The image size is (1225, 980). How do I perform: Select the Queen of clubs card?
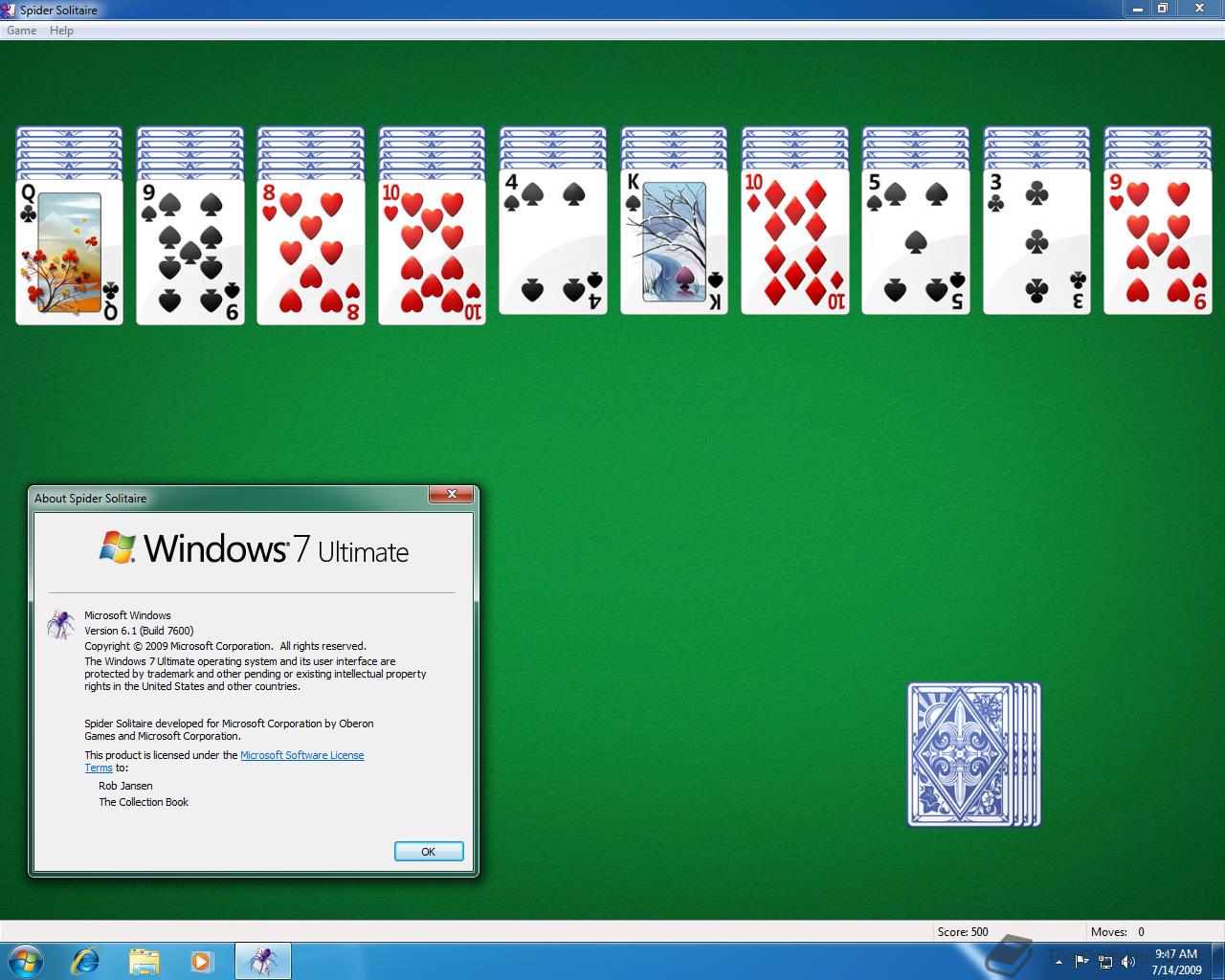69,252
